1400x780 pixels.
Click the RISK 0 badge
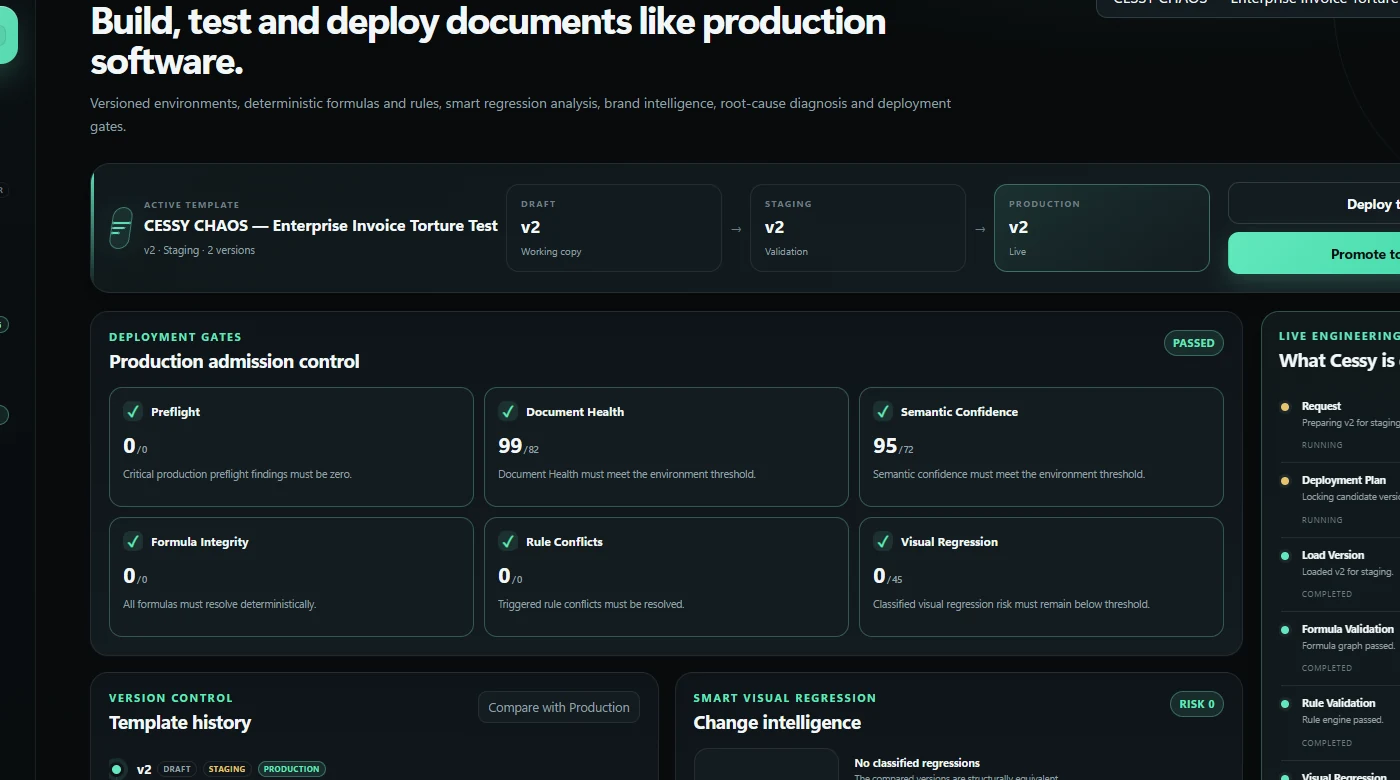(1197, 704)
